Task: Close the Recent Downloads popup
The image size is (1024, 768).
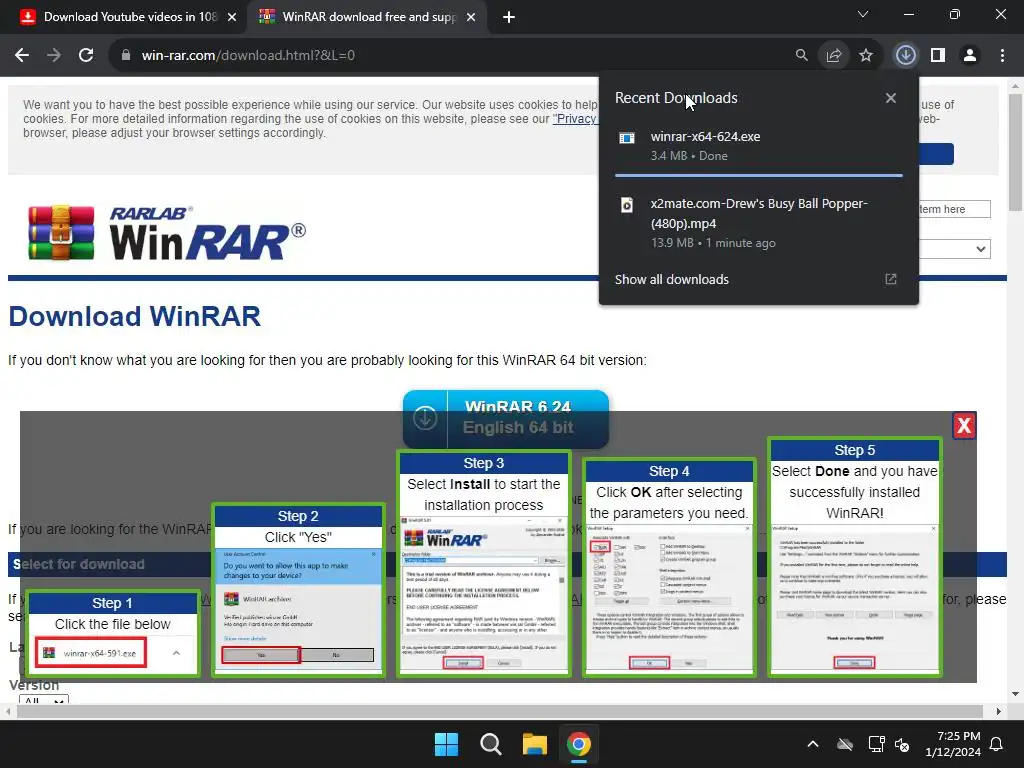Action: [x=890, y=98]
